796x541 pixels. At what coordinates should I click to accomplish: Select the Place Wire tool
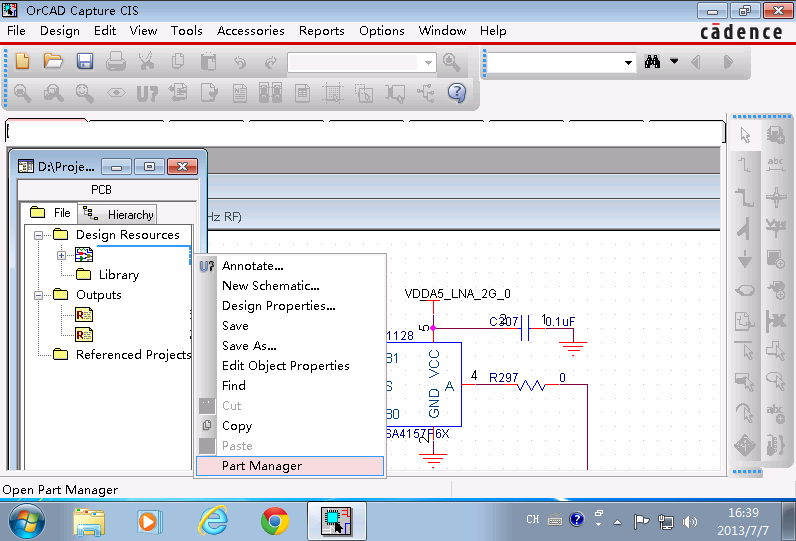pos(745,165)
